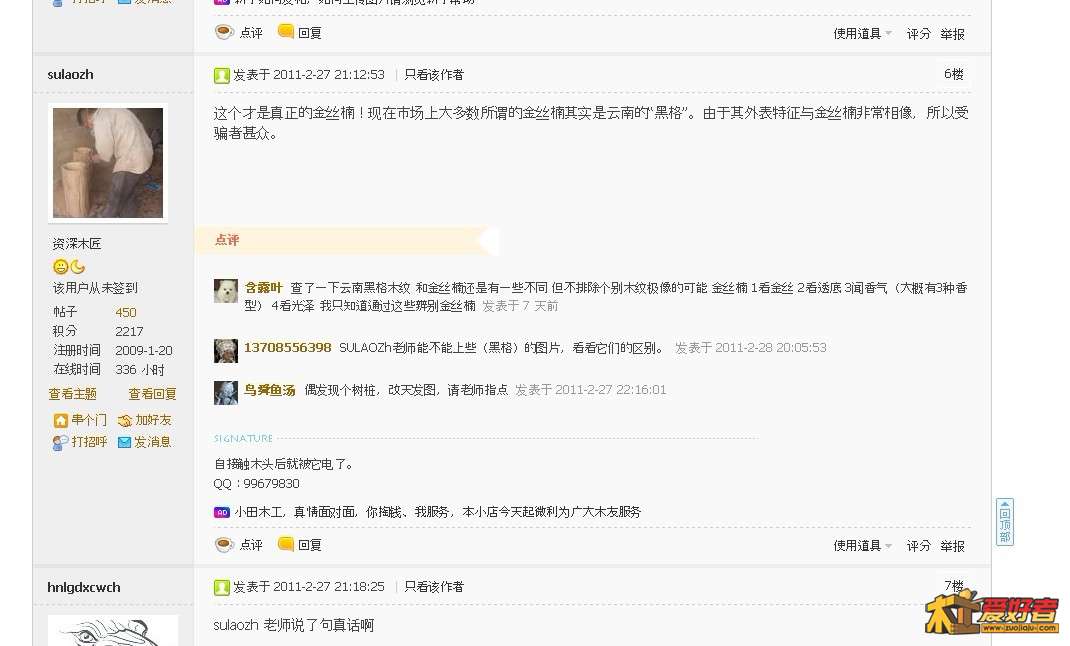Click the 回顶部 back-to-top button
1070x646 pixels.
click(1004, 522)
